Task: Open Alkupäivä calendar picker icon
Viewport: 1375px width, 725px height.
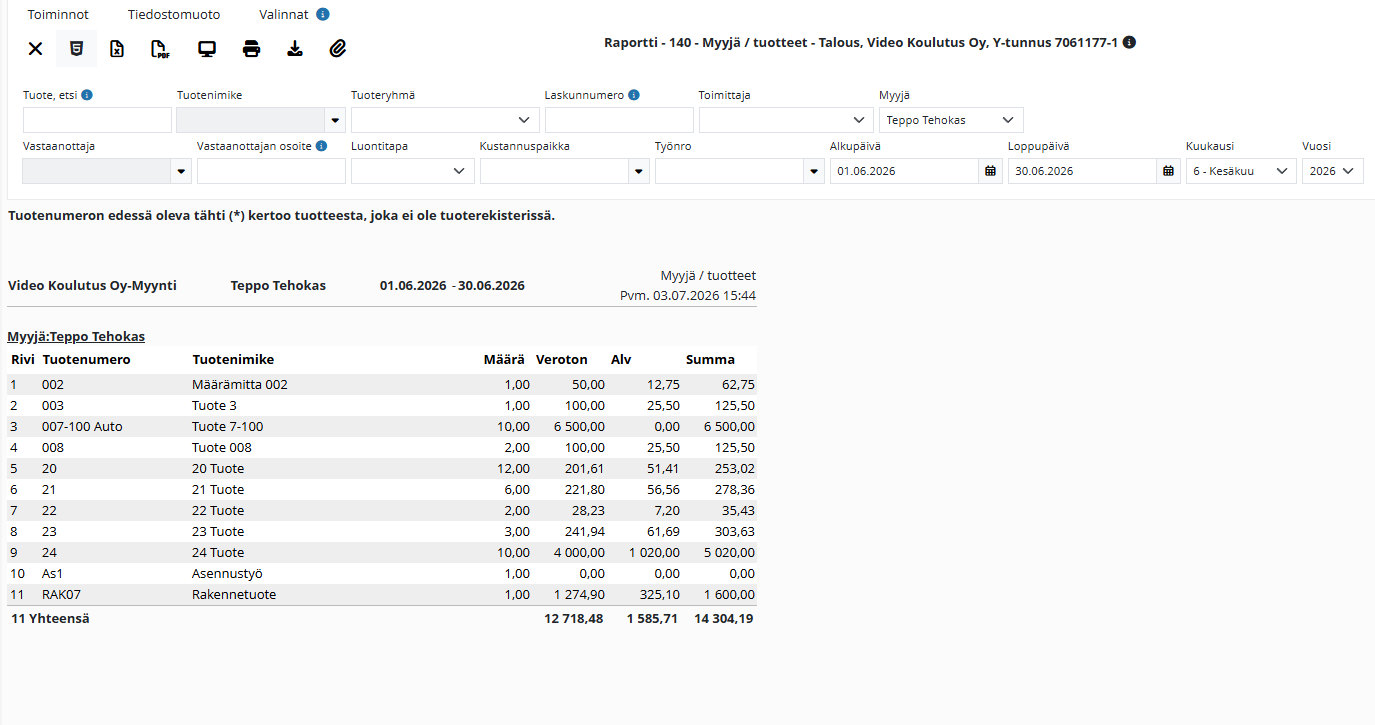Action: pyautogui.click(x=990, y=171)
